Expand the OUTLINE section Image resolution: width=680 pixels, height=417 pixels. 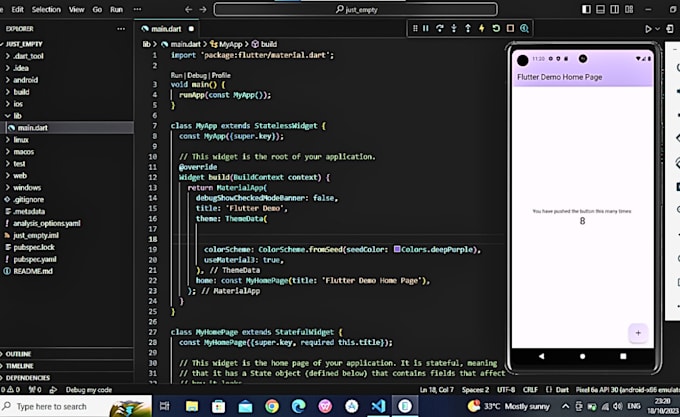point(20,354)
